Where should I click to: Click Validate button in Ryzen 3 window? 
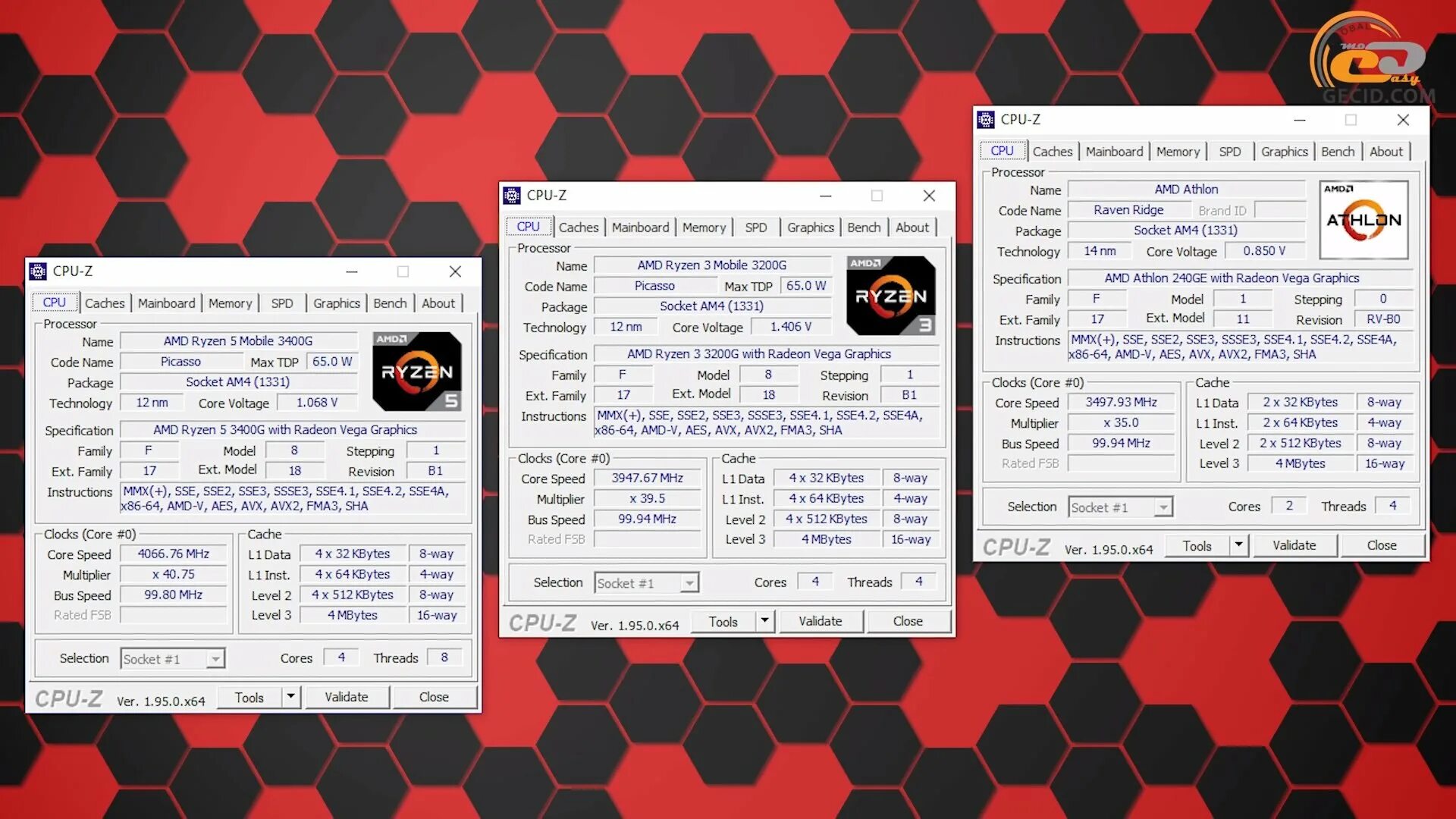coord(821,621)
